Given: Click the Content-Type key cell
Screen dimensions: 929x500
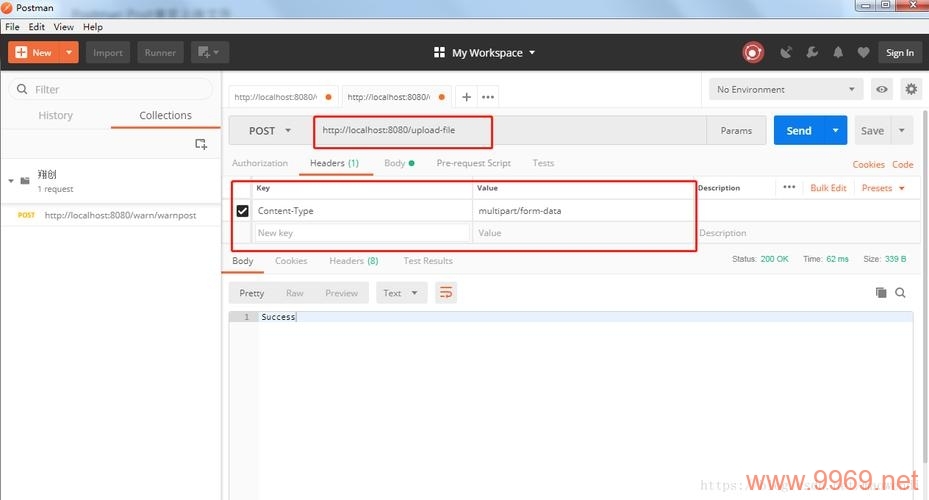Looking at the screenshot, I should (x=363, y=211).
